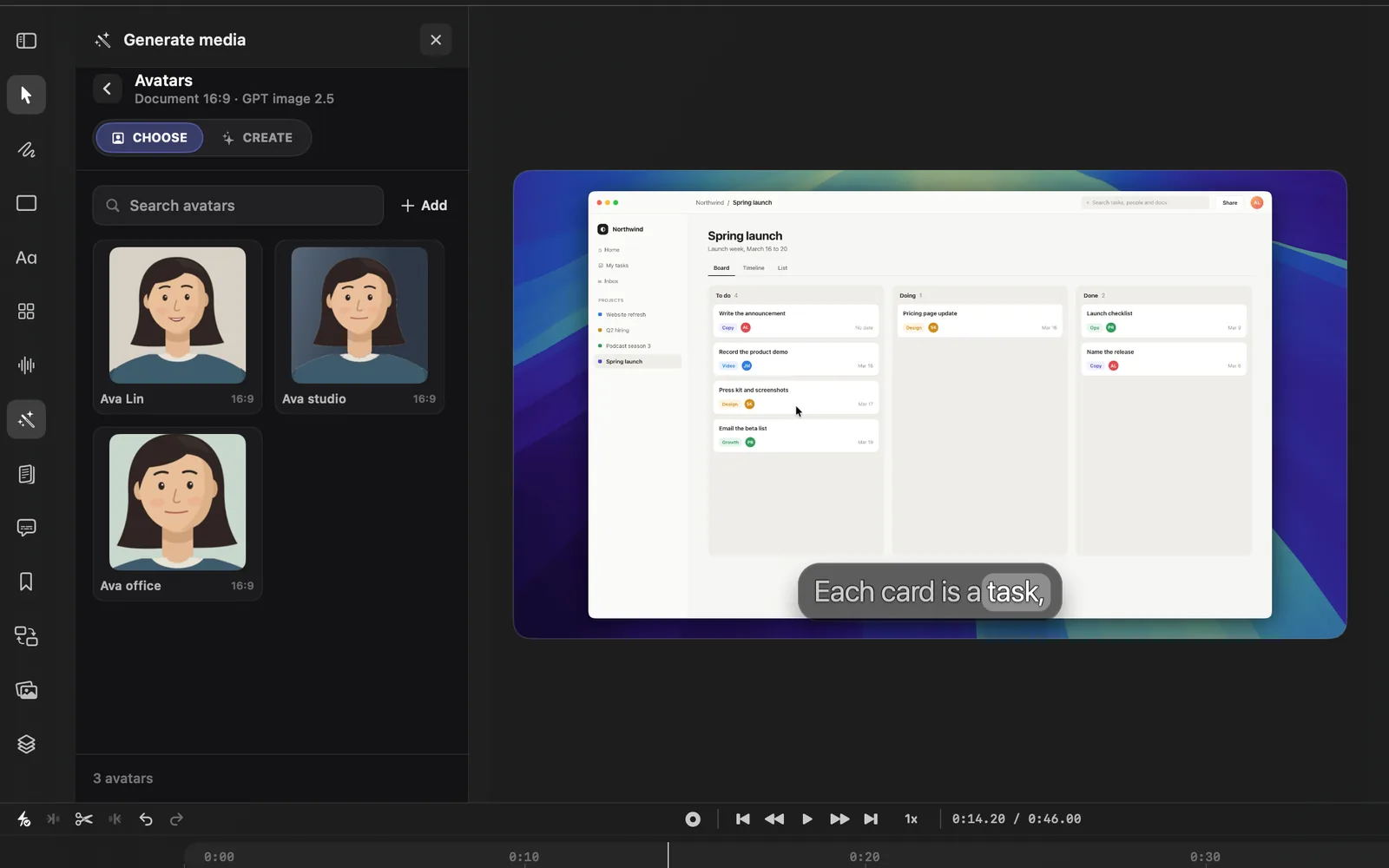
Task: Select the Ava studio avatar
Action: (x=359, y=326)
